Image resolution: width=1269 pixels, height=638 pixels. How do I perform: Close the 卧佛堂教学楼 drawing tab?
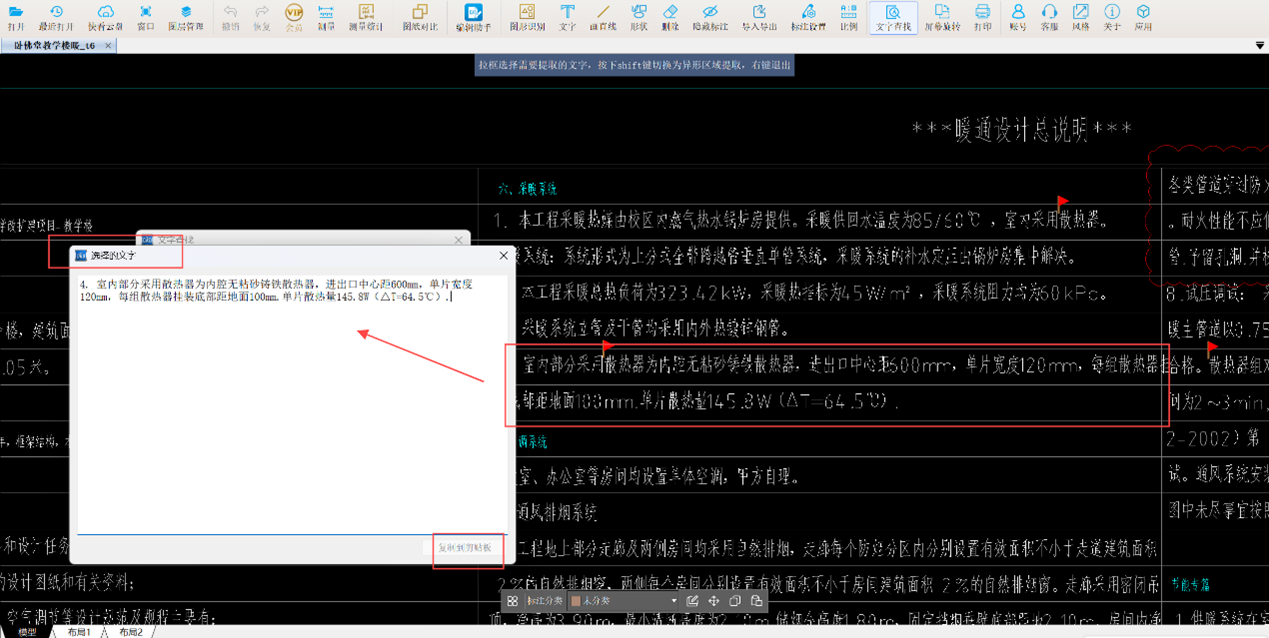(108, 46)
